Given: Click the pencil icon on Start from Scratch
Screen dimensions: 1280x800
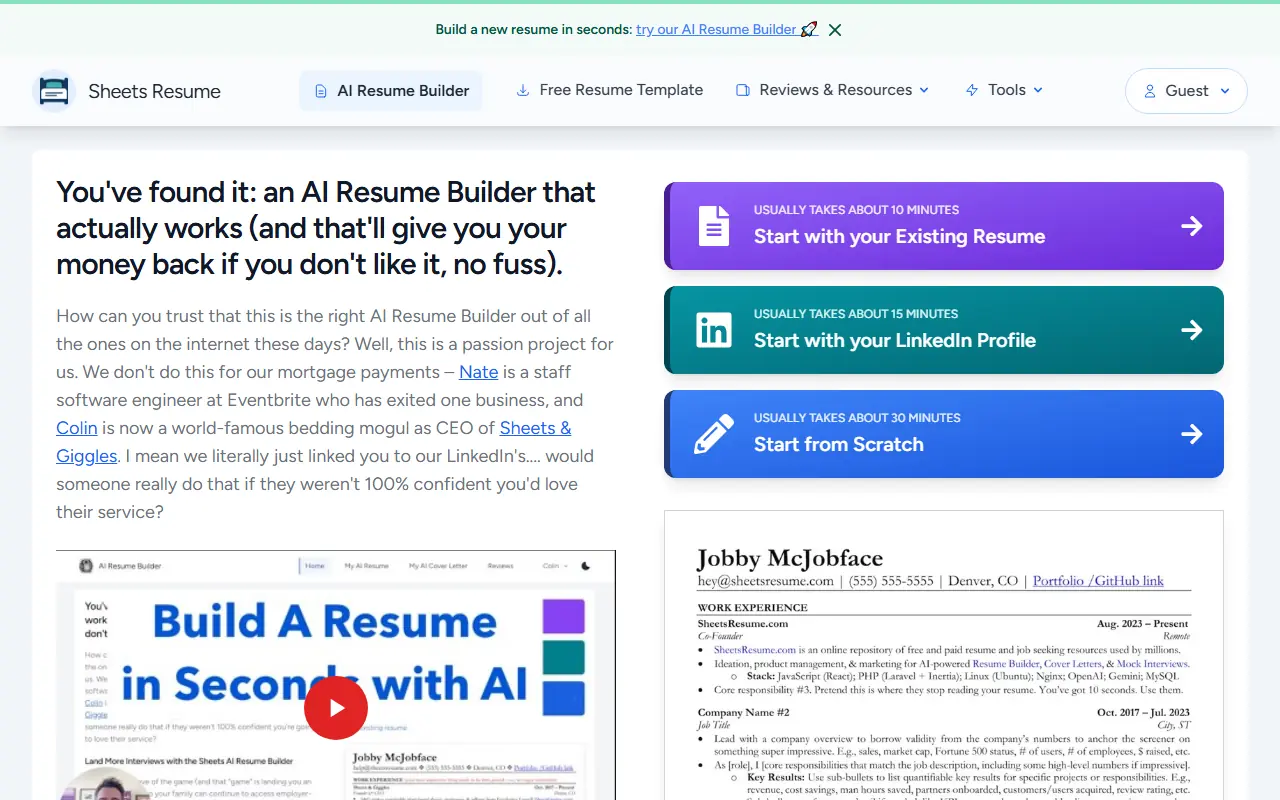Looking at the screenshot, I should pos(713,434).
